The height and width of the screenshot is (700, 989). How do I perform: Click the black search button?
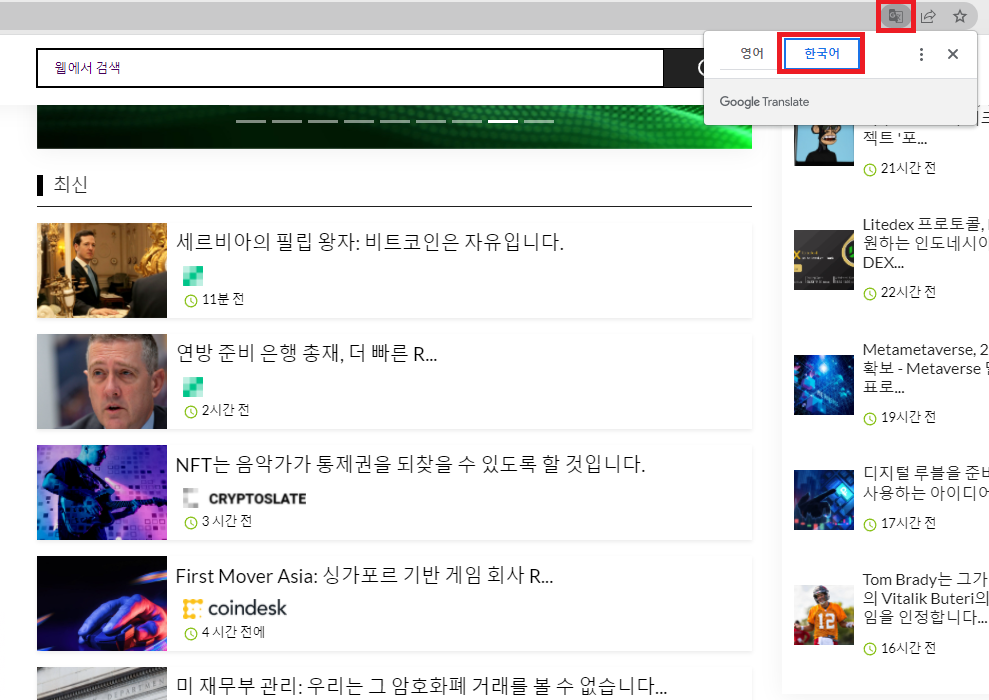pos(684,68)
